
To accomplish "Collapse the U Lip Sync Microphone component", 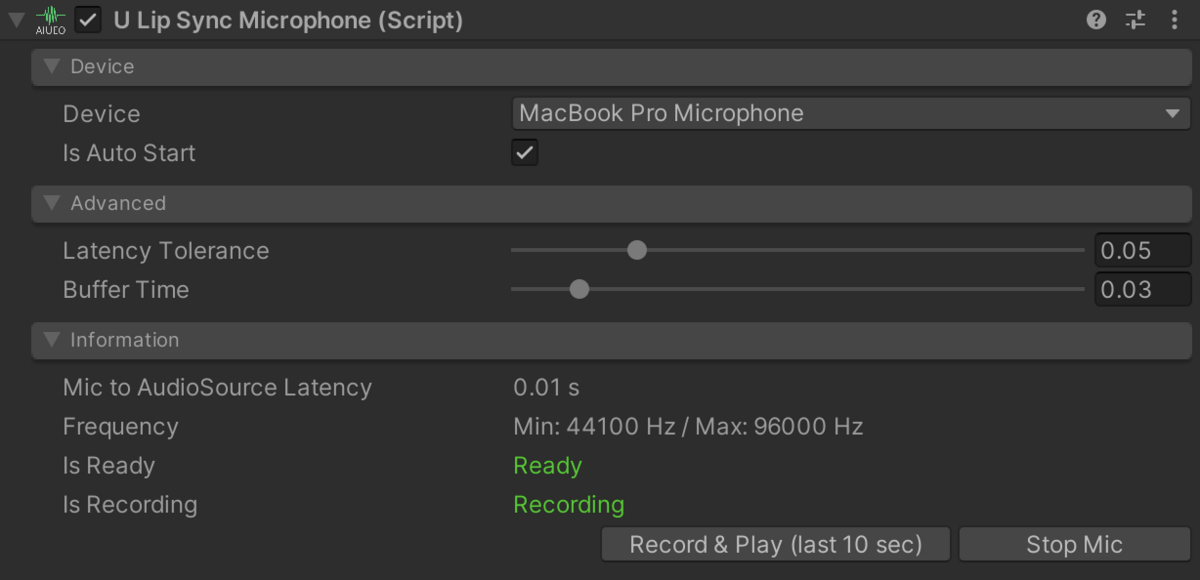I will click(x=16, y=20).
